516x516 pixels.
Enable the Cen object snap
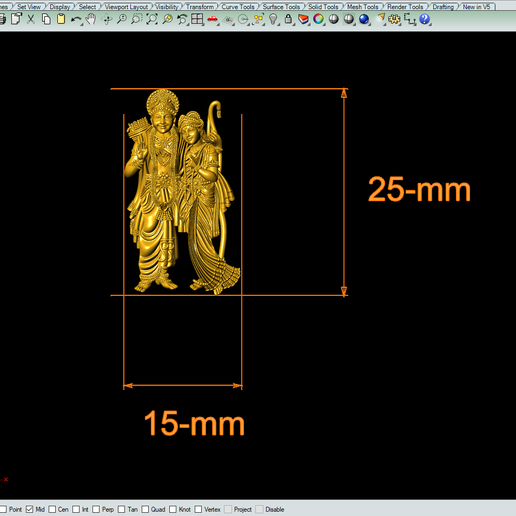52,509
